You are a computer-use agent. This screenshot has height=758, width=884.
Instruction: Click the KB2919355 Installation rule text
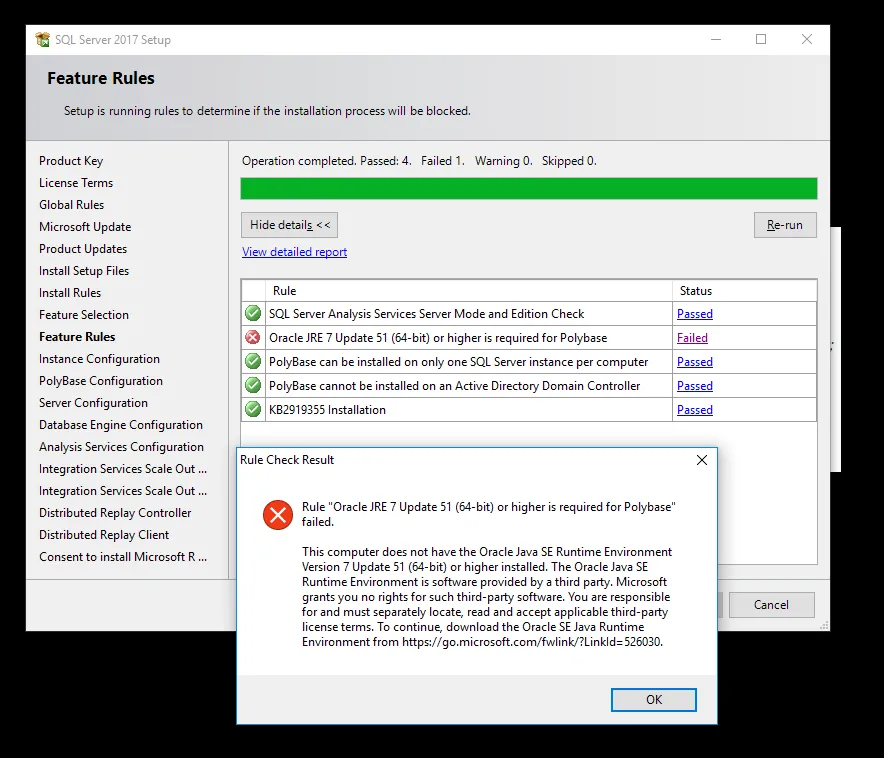pyautogui.click(x=328, y=410)
